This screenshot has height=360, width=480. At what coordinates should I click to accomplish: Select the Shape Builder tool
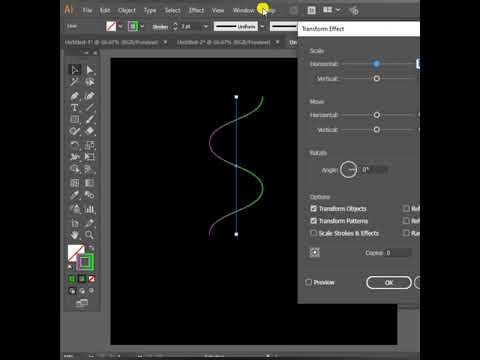(x=75, y=169)
